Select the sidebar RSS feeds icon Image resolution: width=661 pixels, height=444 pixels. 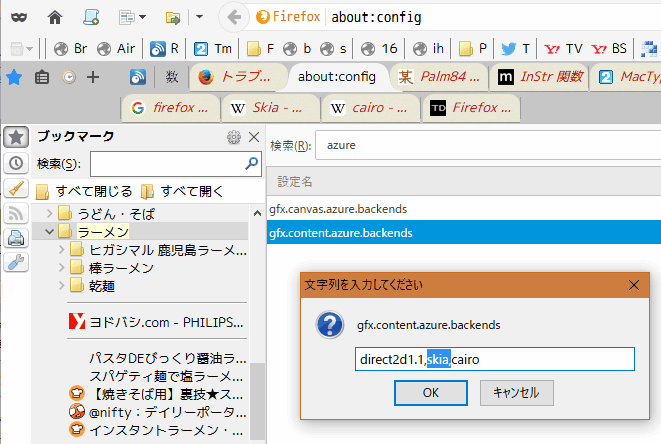16,214
